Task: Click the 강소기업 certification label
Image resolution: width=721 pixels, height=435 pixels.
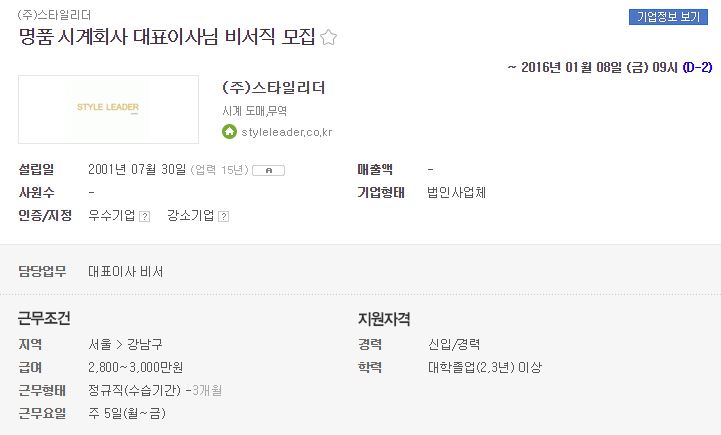Action: coord(191,215)
